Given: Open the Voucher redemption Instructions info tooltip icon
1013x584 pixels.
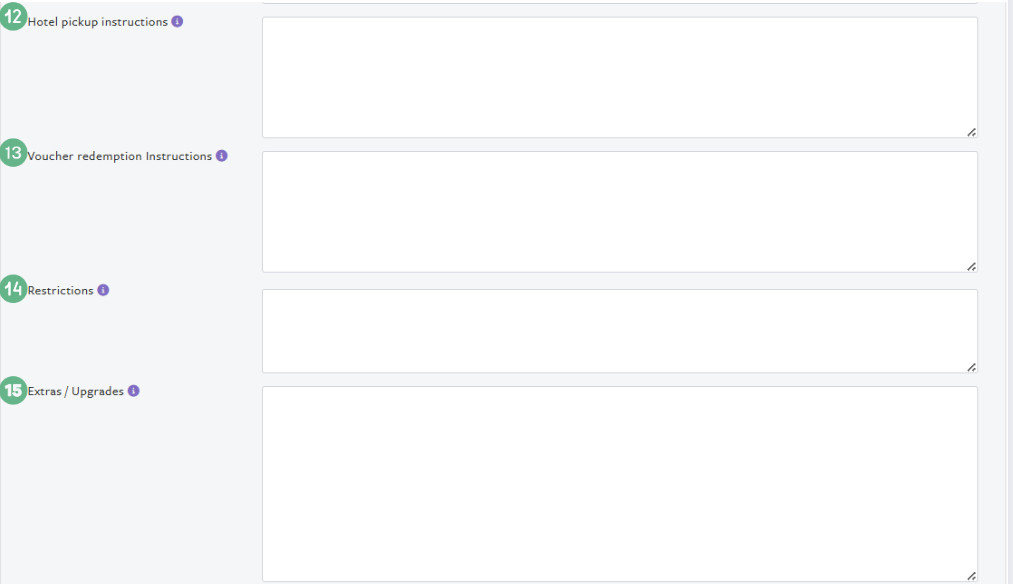Looking at the screenshot, I should [x=222, y=156].
